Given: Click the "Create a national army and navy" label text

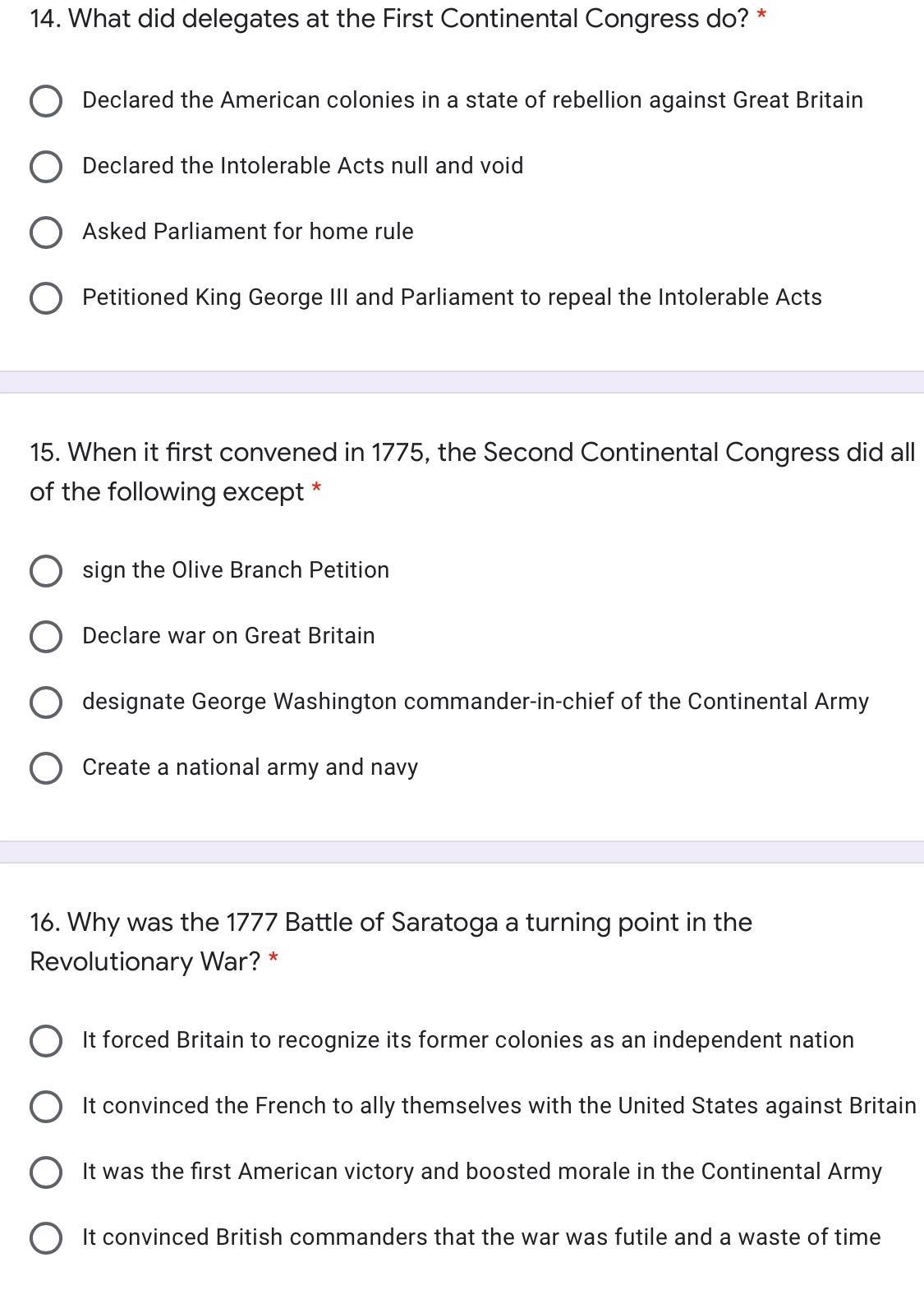Looking at the screenshot, I should coord(250,767).
